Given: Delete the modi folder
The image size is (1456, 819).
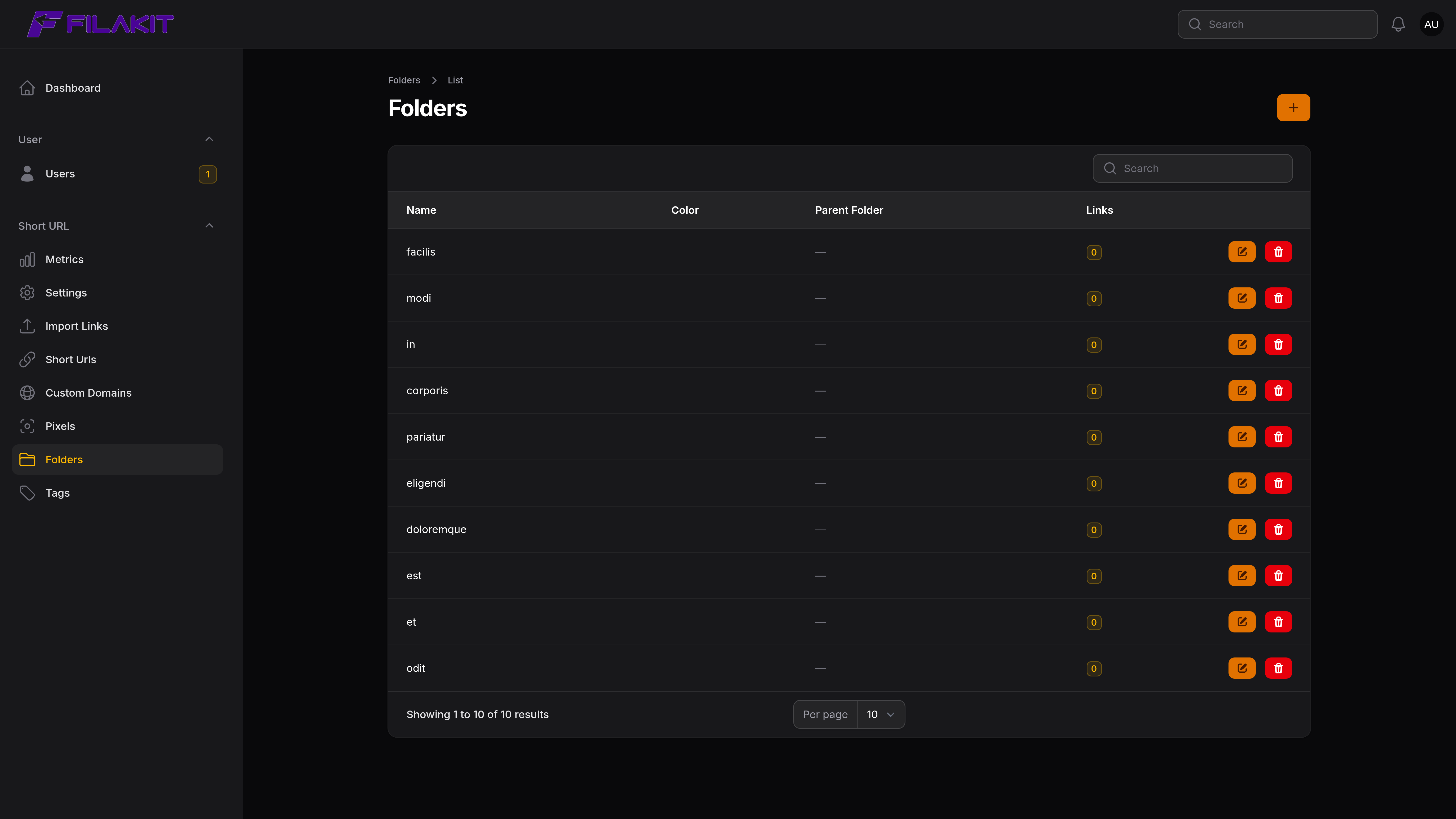Looking at the screenshot, I should pyautogui.click(x=1278, y=299).
